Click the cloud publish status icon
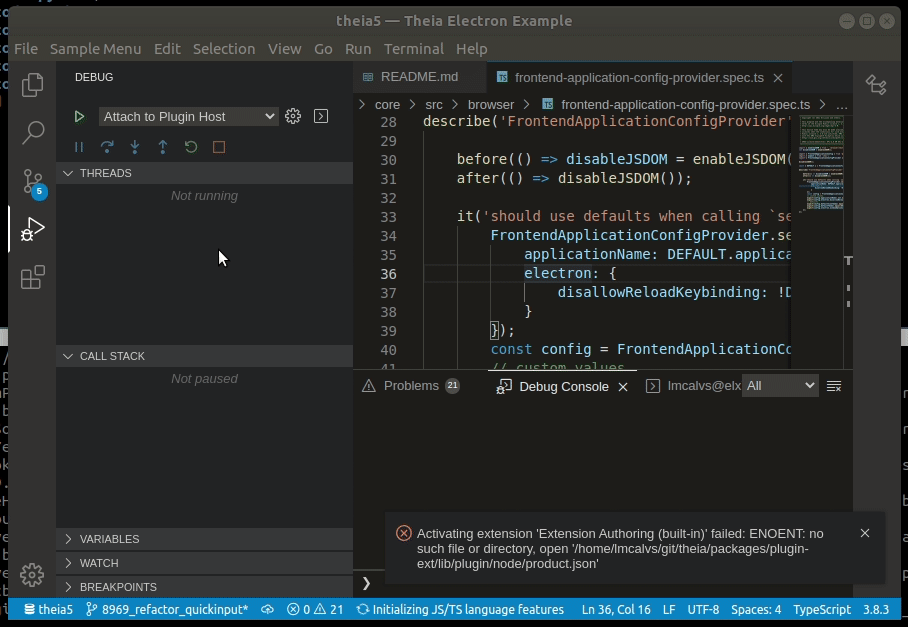The height and width of the screenshot is (627, 908). pyautogui.click(x=267, y=610)
